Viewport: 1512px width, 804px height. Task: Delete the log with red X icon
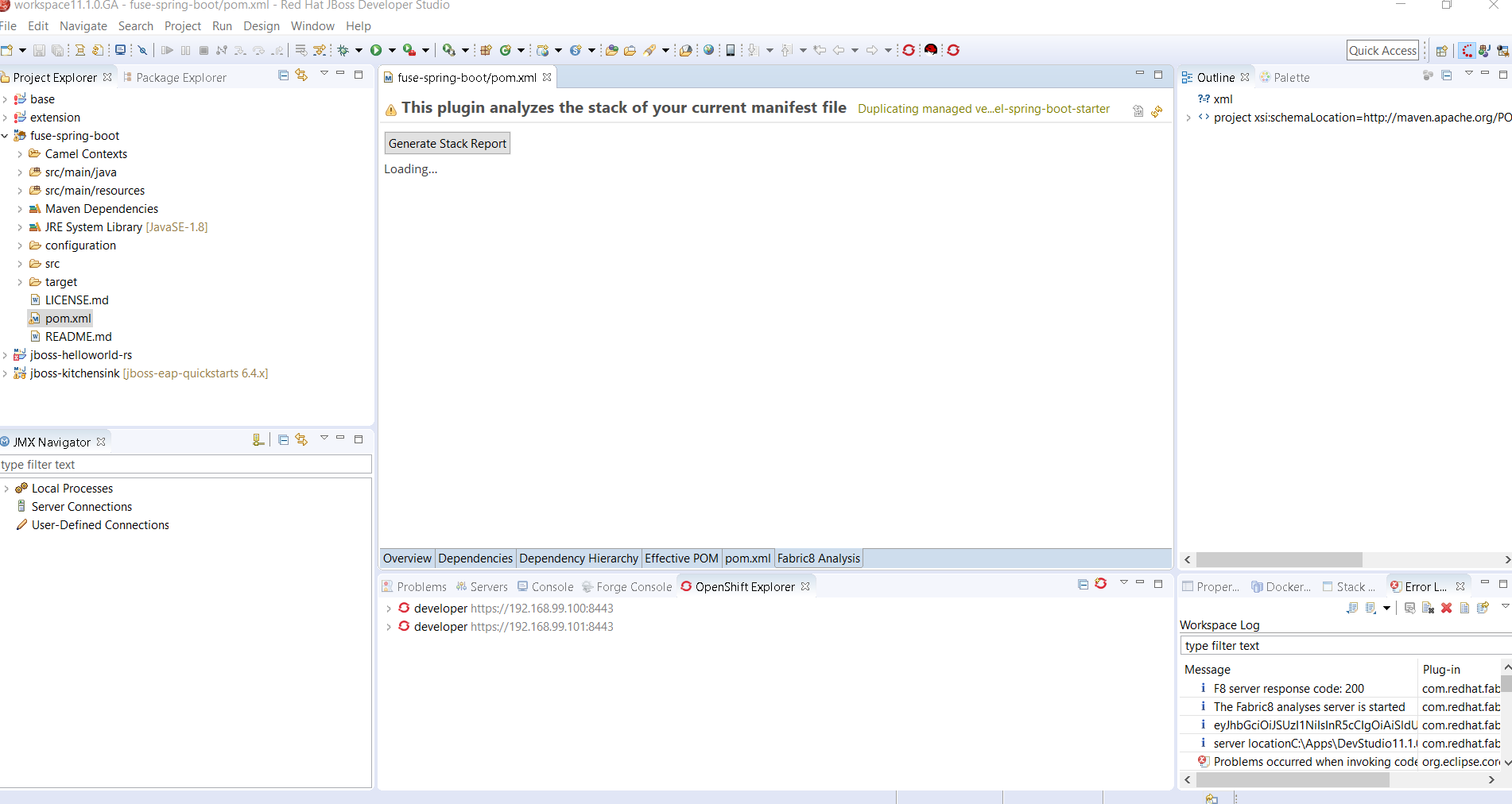(1447, 608)
